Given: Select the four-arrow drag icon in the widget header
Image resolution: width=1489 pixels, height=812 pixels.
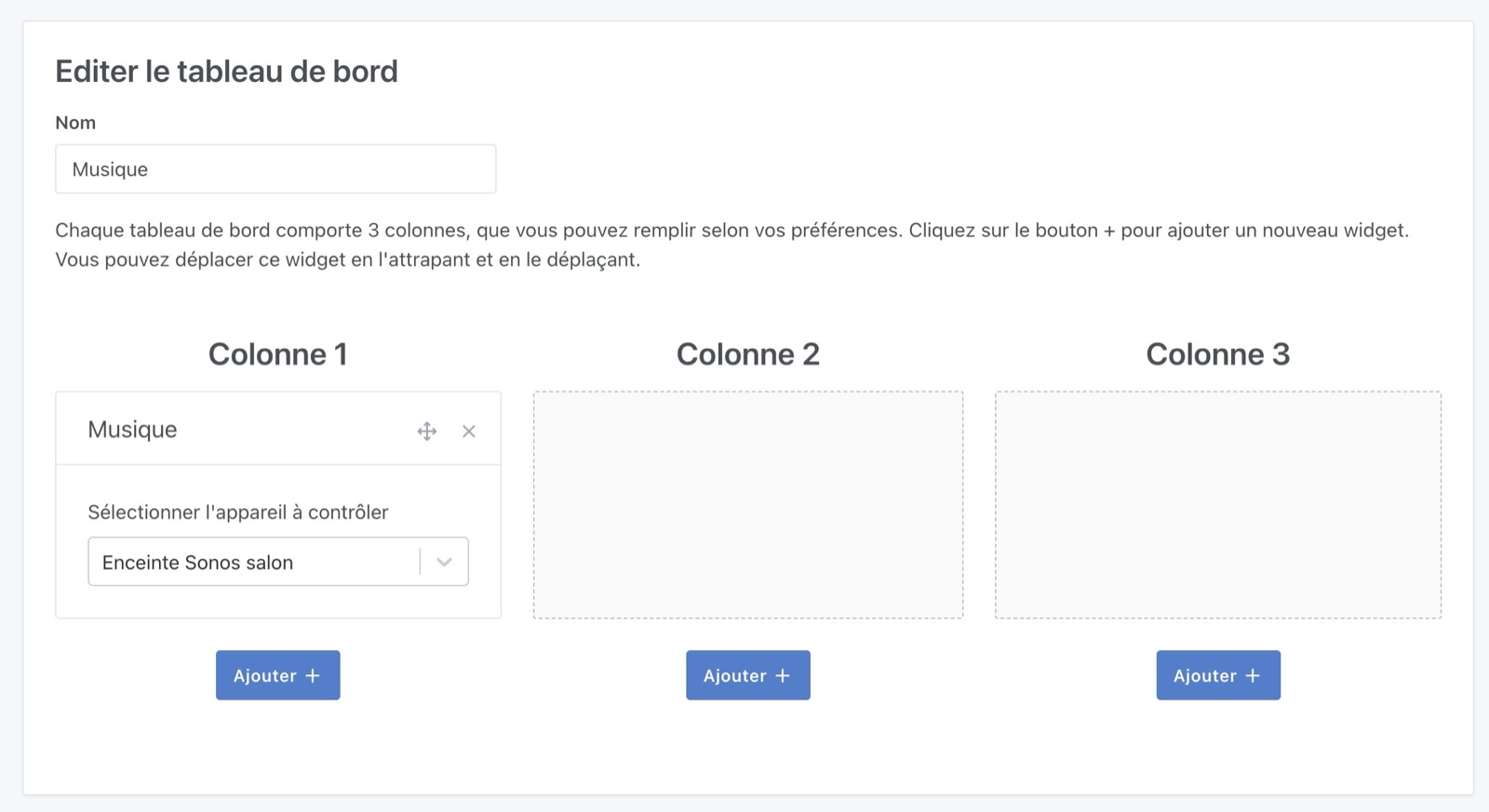Looking at the screenshot, I should tap(427, 431).
